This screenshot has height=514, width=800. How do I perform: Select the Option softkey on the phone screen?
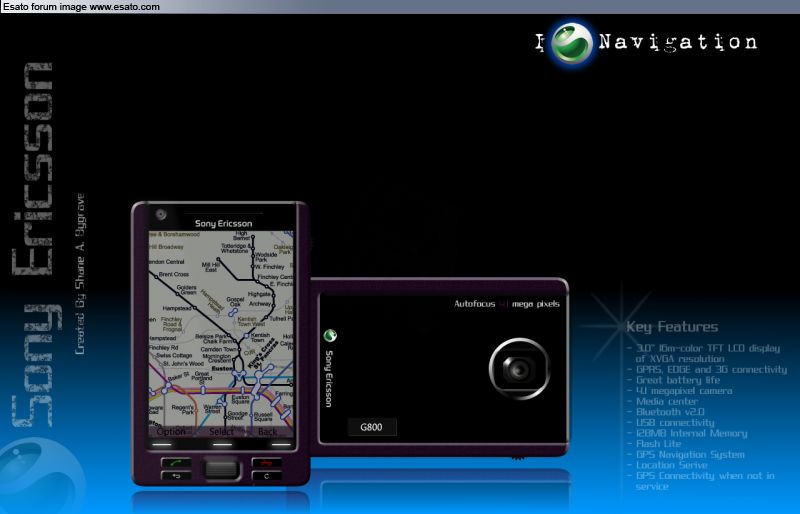(x=171, y=432)
